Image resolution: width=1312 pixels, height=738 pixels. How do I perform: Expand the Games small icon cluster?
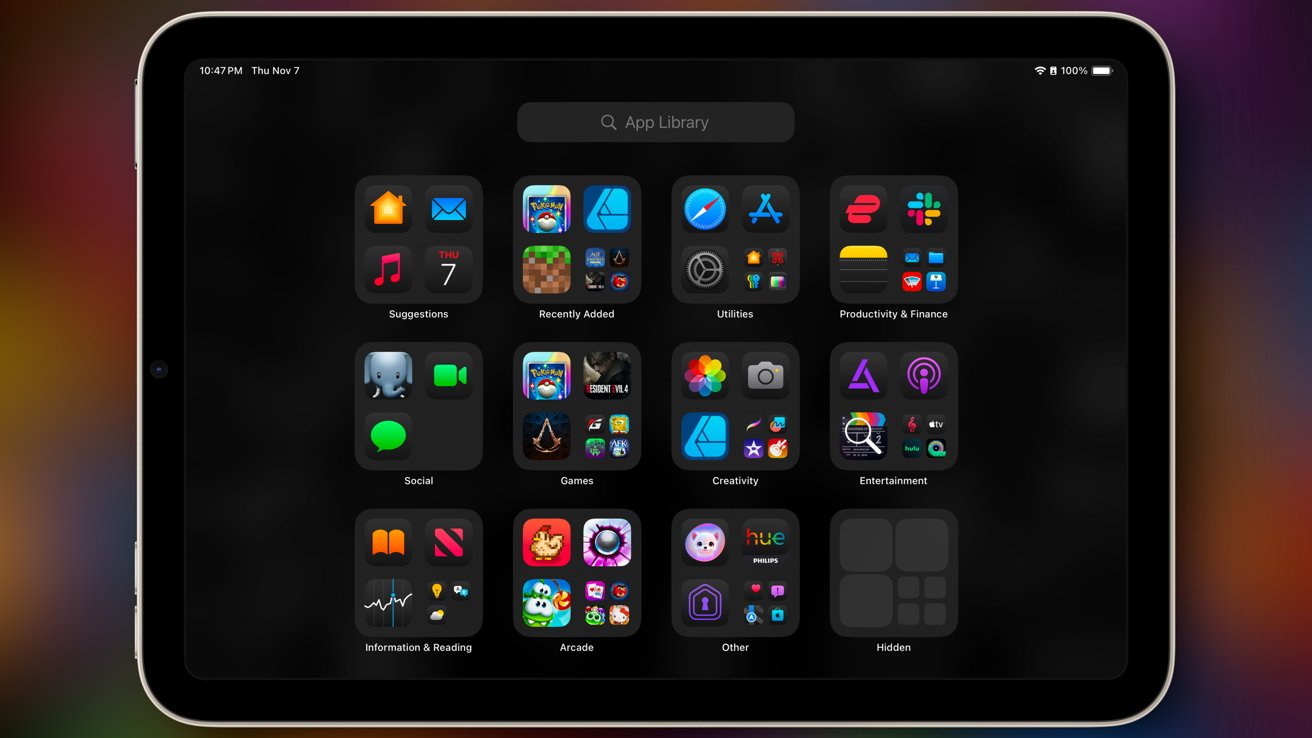[x=607, y=436]
